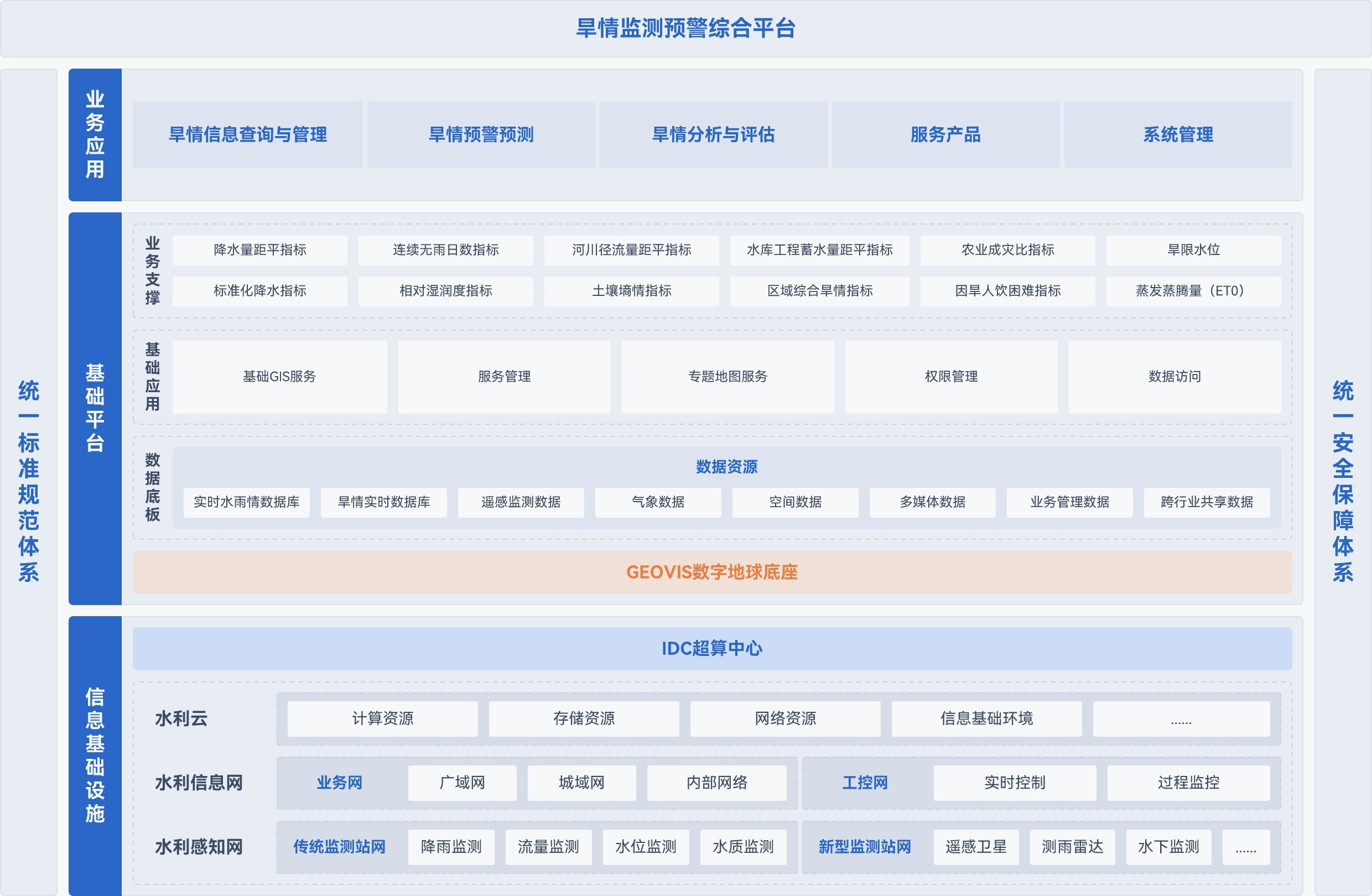1372x896 pixels.
Task: Select the 服务产品 module
Action: (945, 135)
